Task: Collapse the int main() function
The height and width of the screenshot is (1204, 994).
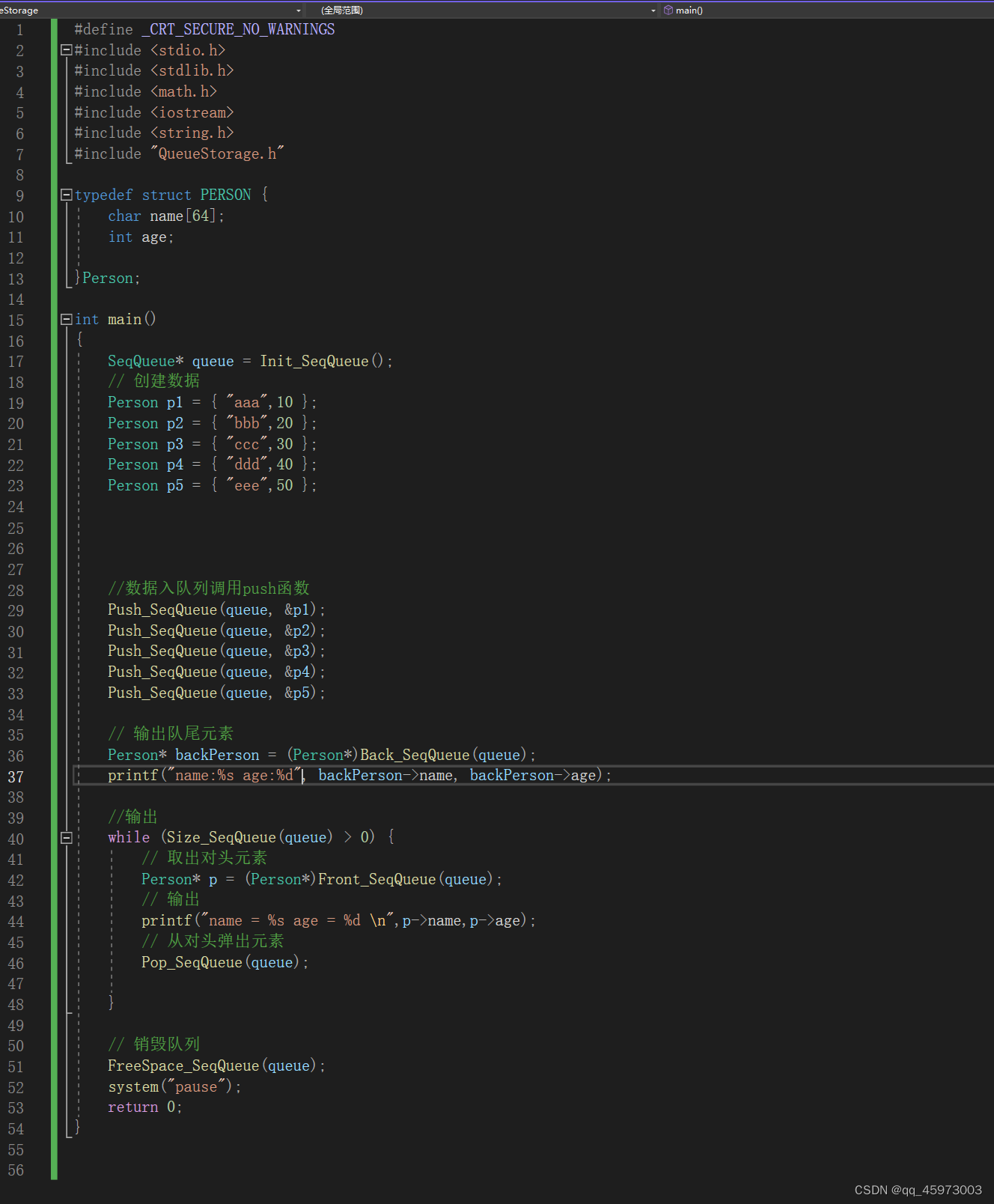Action: point(66,319)
